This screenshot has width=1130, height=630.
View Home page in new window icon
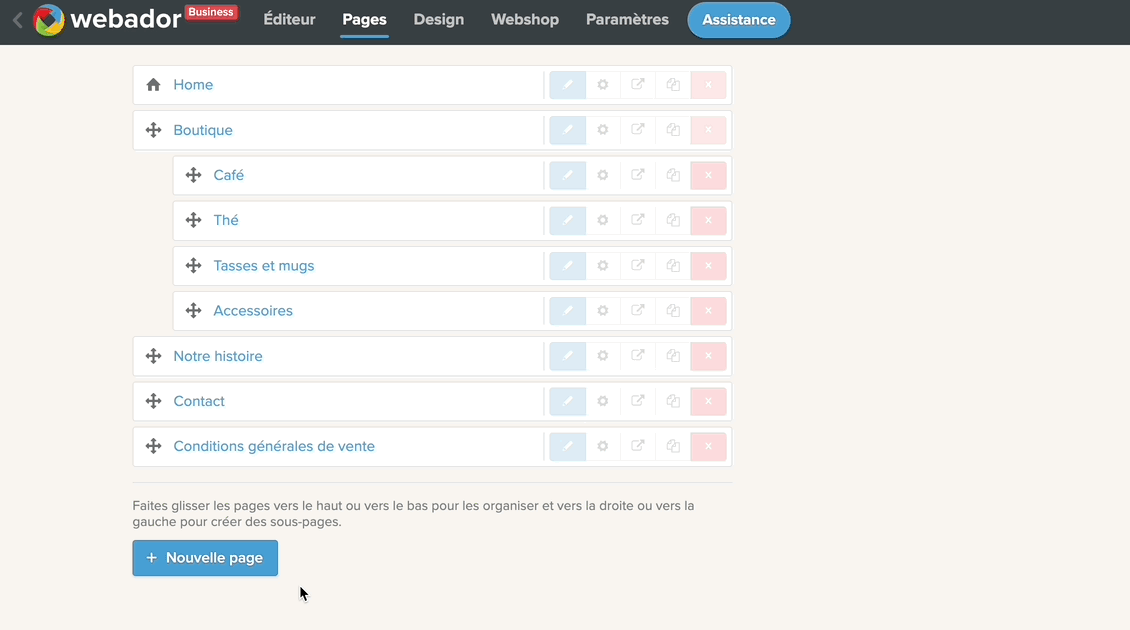(x=638, y=85)
